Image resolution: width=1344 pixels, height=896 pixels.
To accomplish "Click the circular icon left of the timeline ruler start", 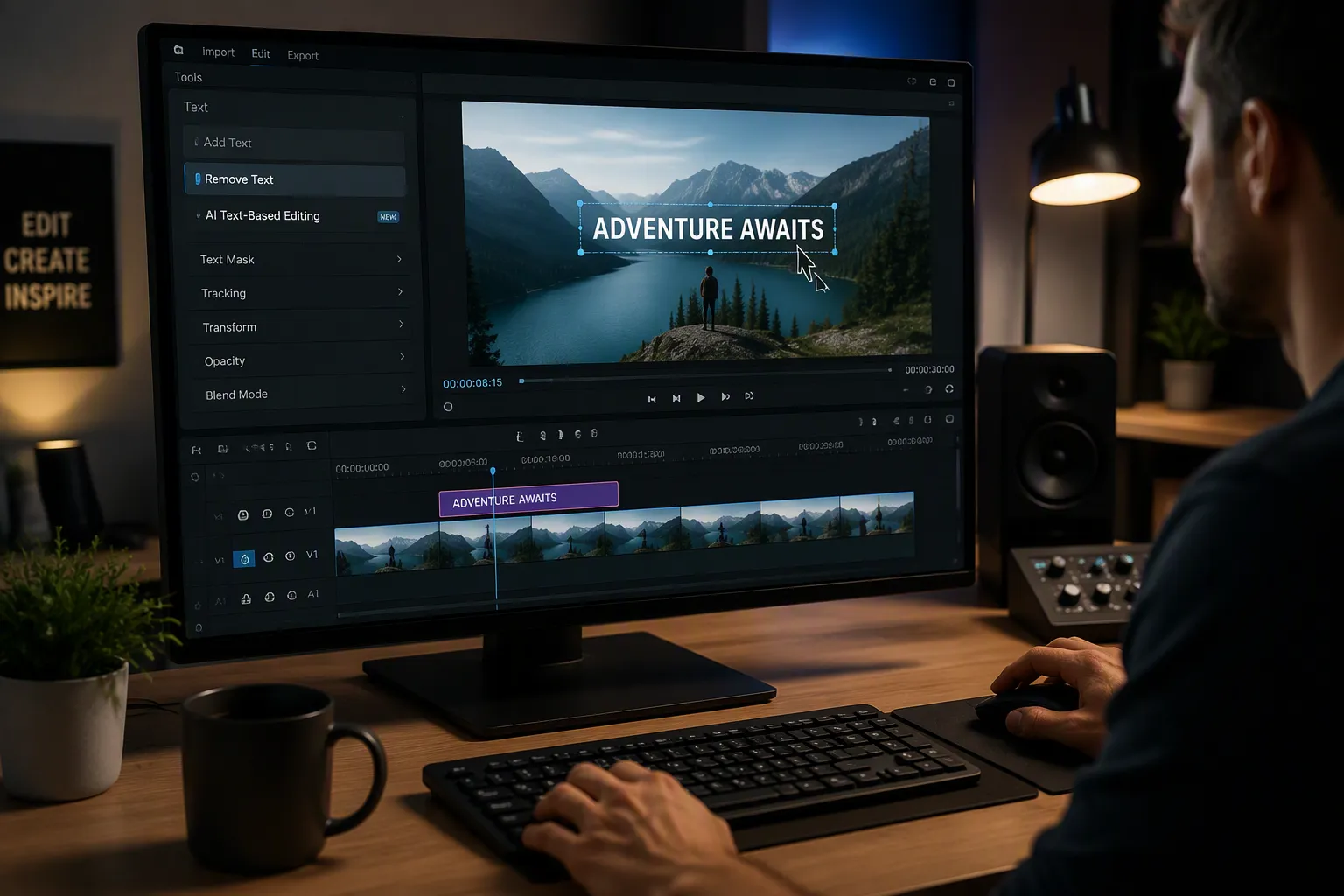I will (x=195, y=477).
